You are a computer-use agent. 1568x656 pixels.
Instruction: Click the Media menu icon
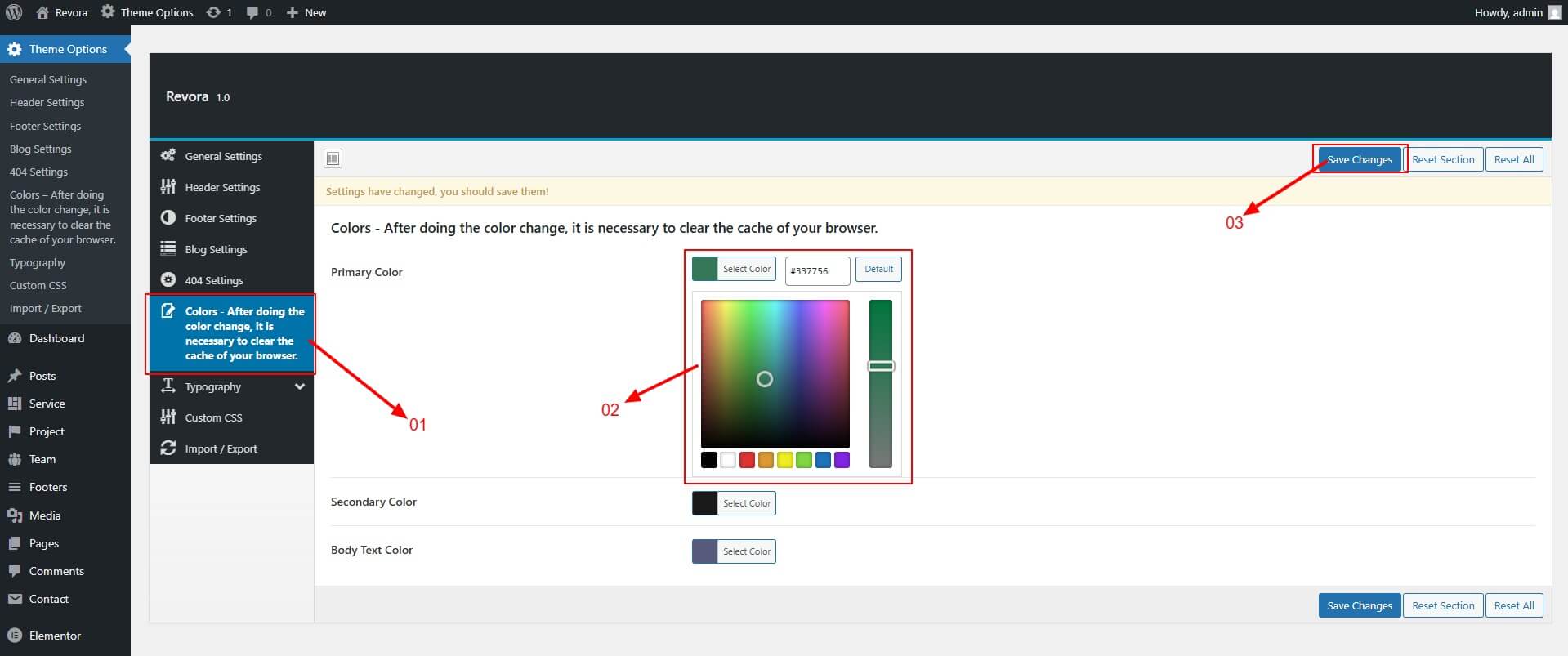(x=15, y=515)
